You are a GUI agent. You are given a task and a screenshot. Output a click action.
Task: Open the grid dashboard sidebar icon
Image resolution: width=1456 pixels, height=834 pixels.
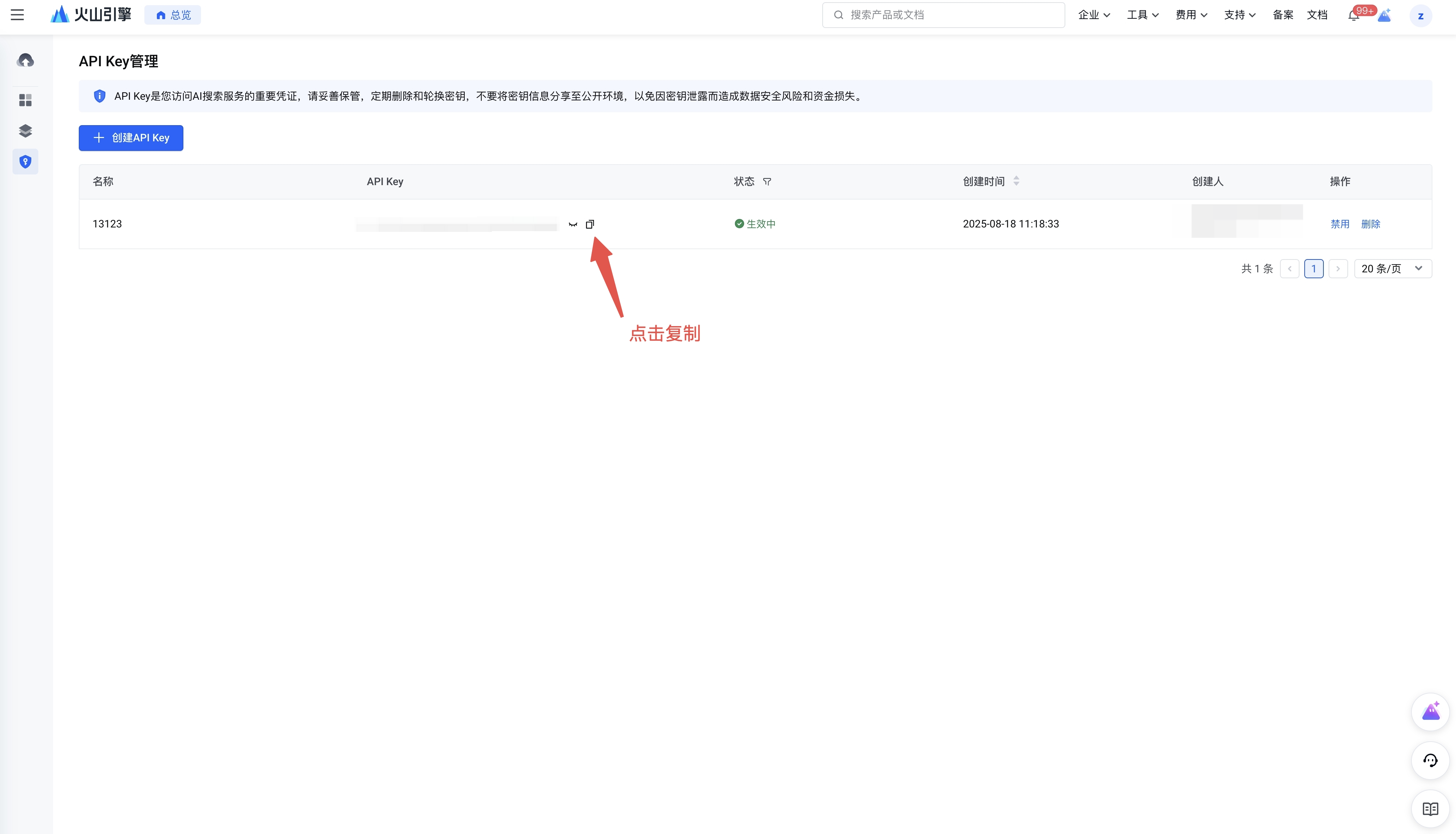(x=25, y=100)
